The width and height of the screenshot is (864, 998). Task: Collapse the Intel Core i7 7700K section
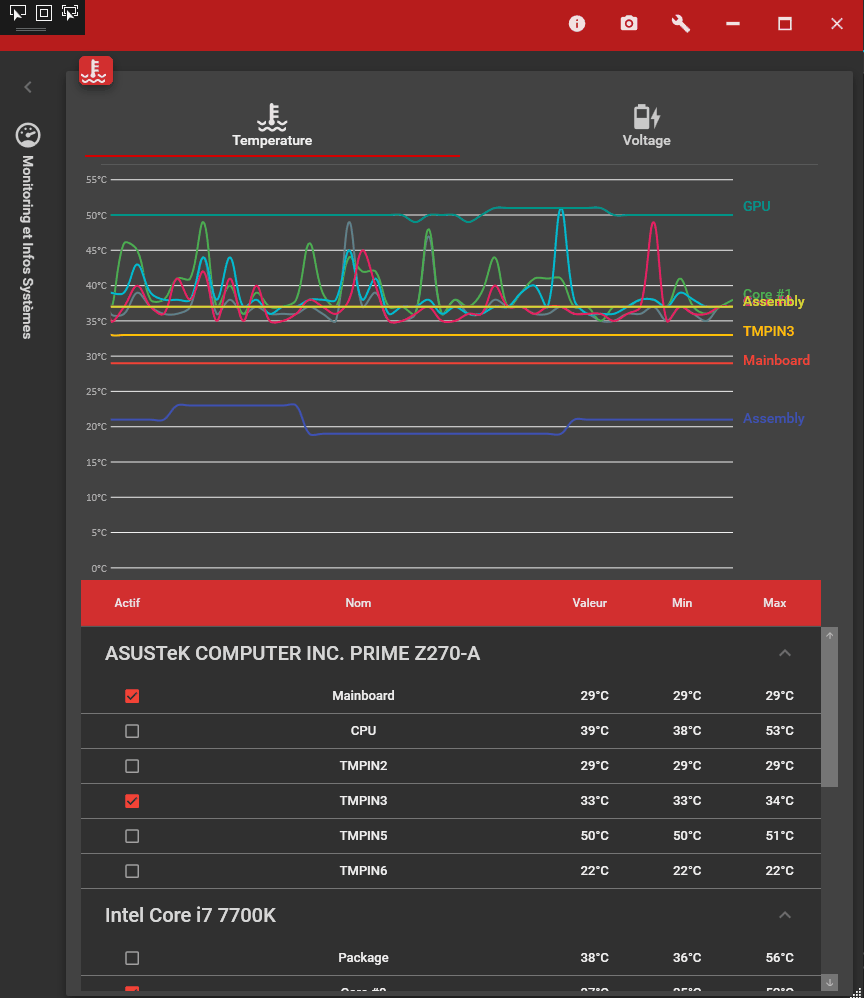tap(784, 915)
